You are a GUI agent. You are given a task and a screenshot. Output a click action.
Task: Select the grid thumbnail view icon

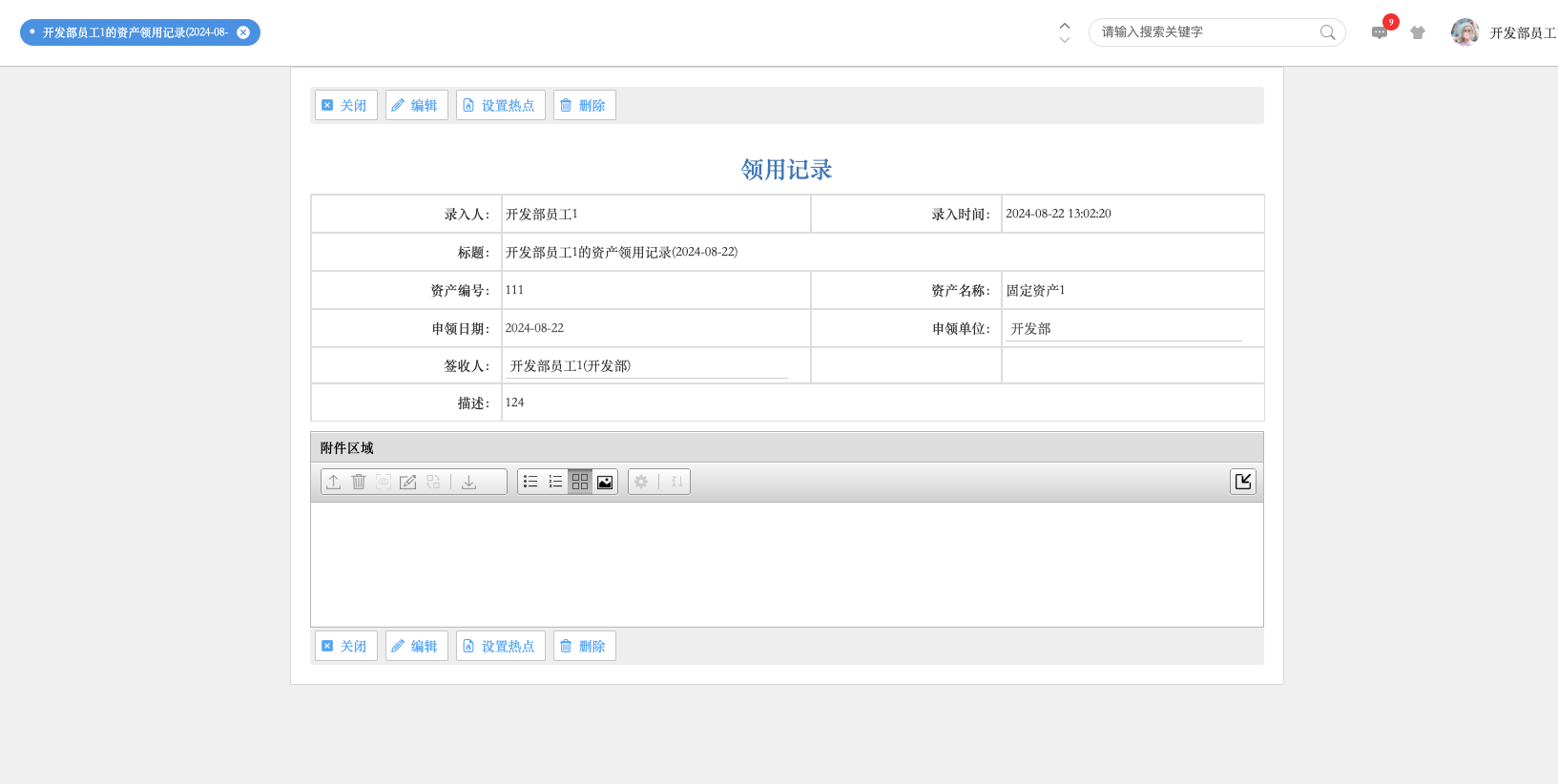[580, 482]
